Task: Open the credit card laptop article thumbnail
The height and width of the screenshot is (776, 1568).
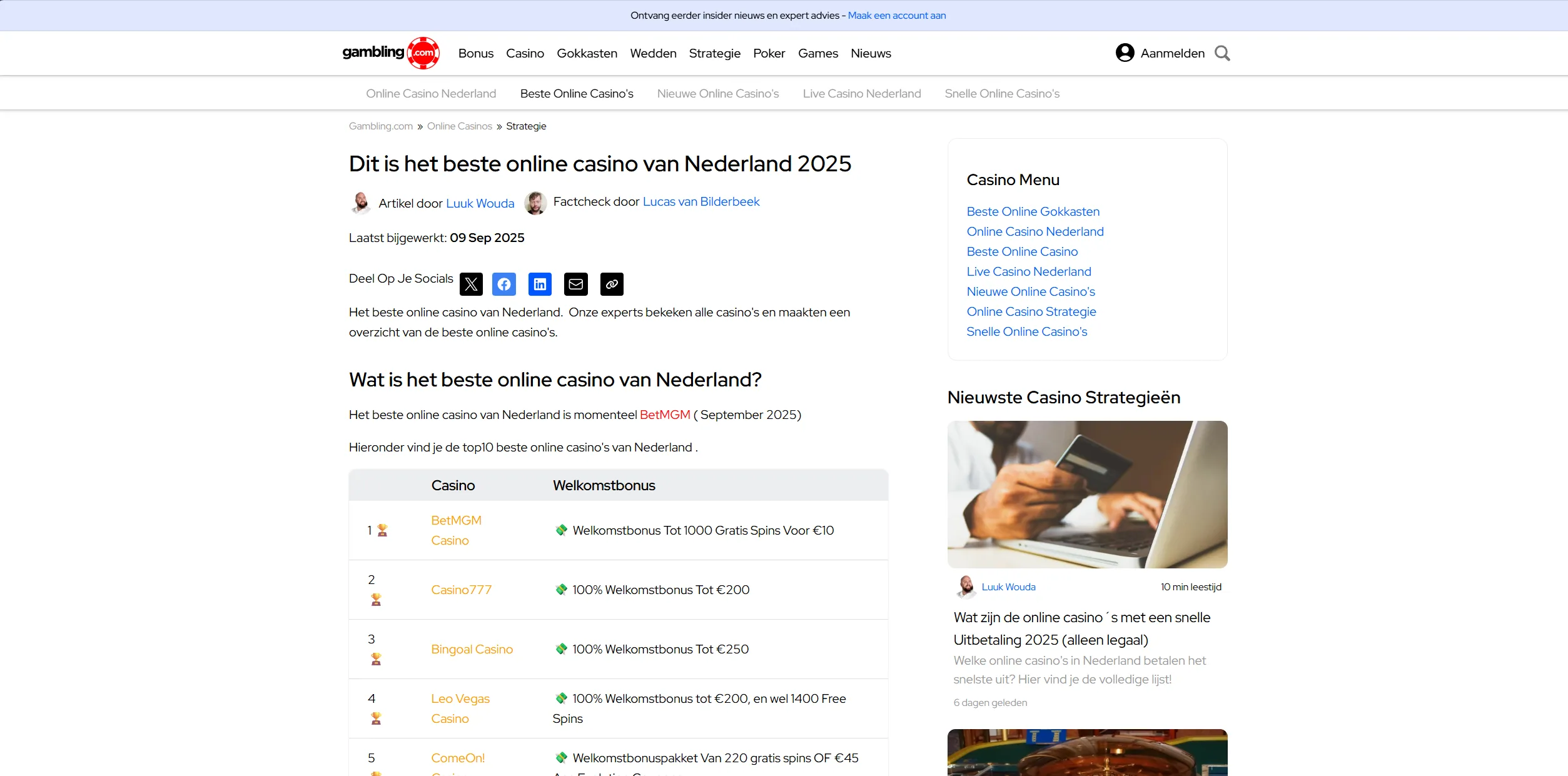Action: [x=1087, y=494]
